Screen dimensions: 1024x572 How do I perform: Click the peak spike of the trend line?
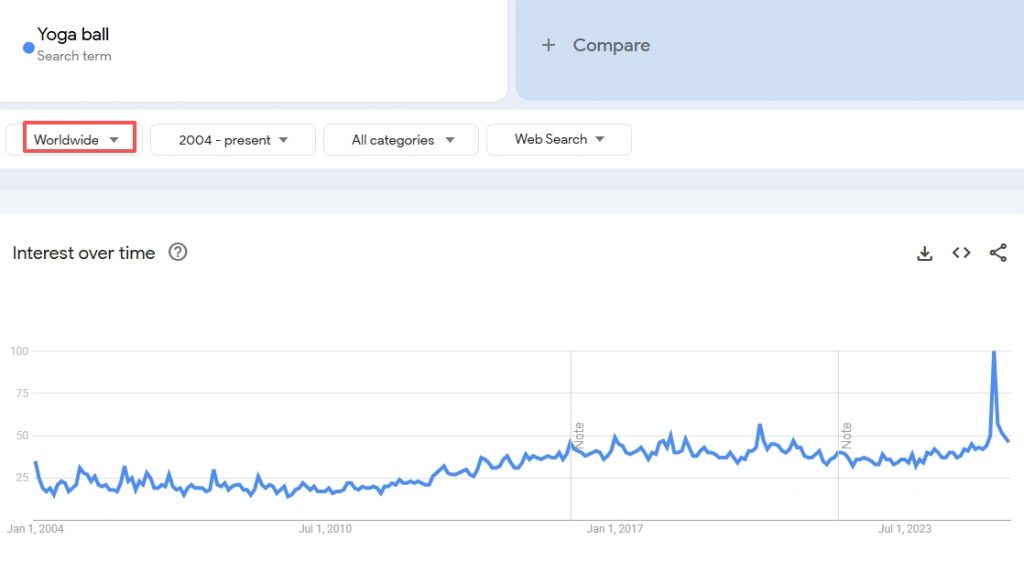(993, 353)
